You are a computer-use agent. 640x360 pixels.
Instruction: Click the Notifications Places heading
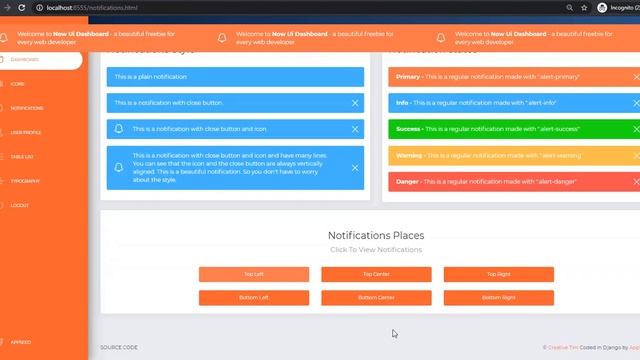pyautogui.click(x=376, y=236)
